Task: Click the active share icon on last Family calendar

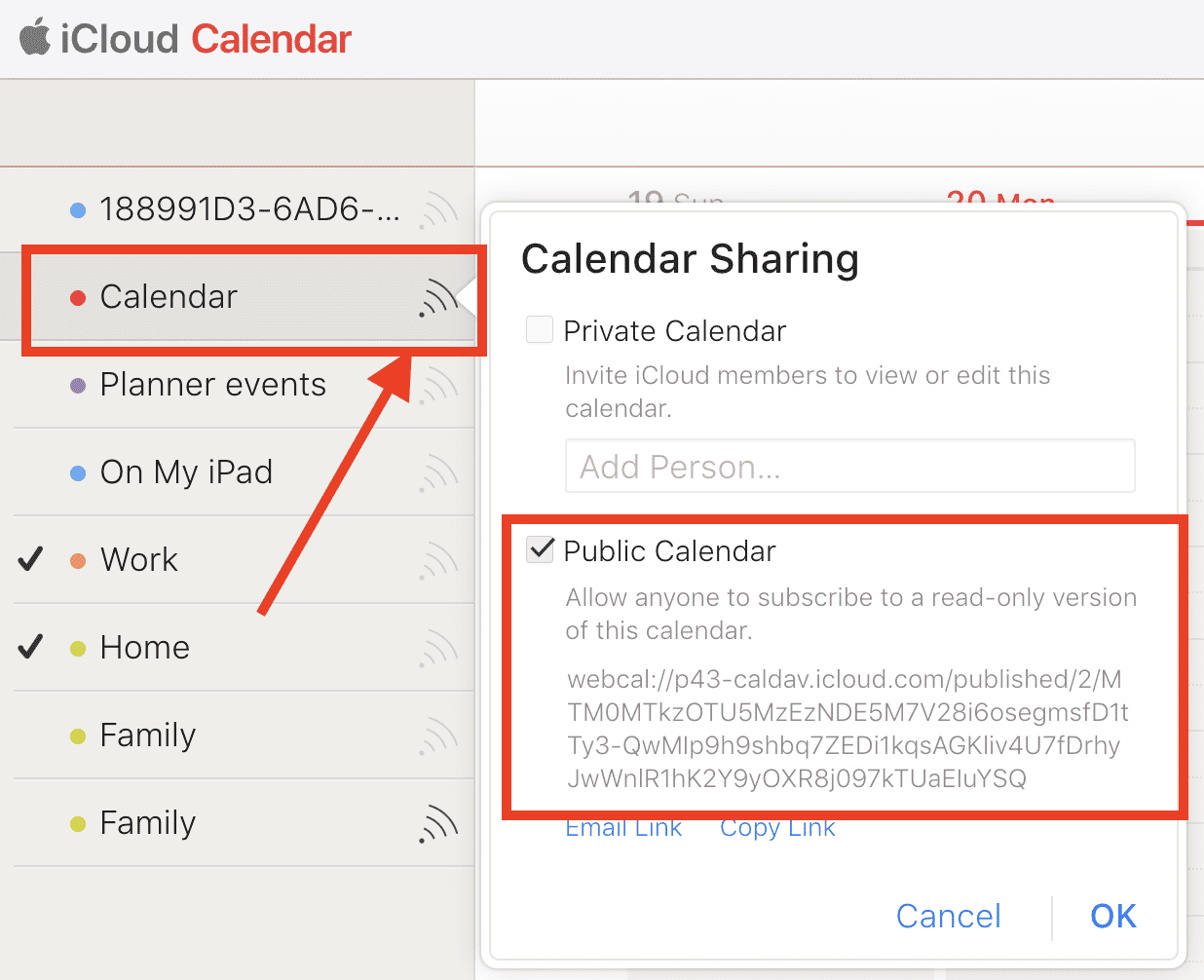Action: click(438, 824)
